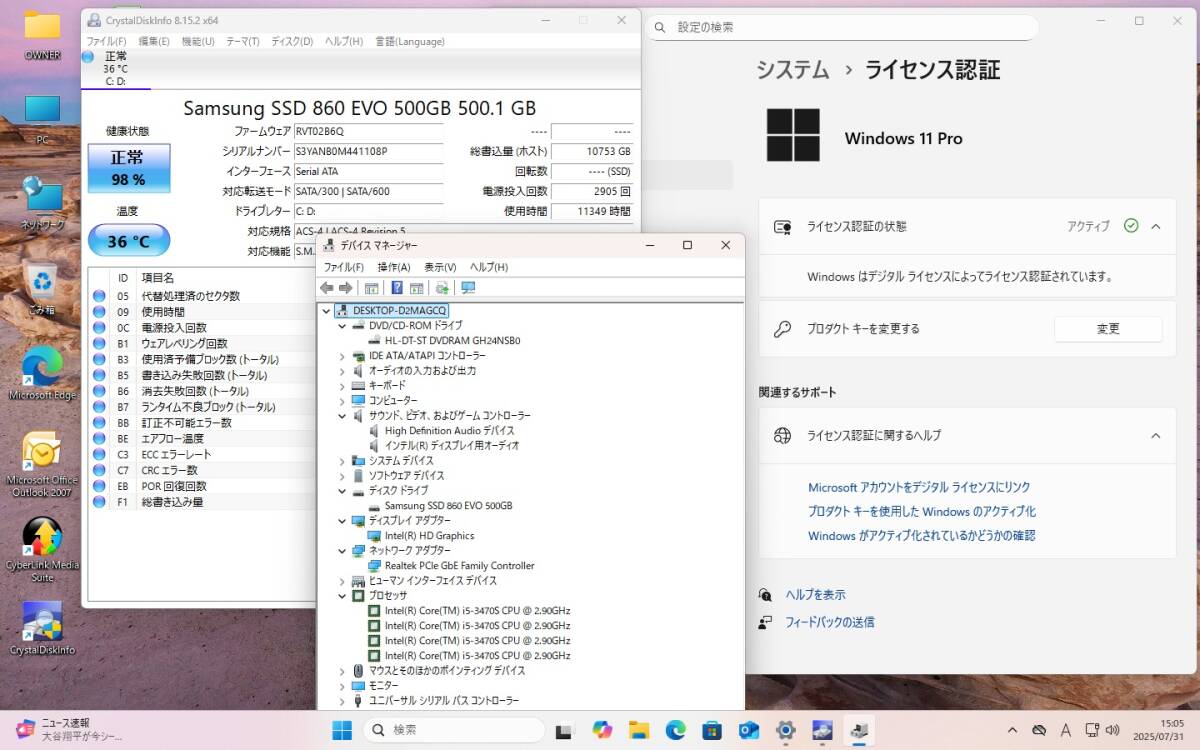Select the CrystalDiskInfo desktop shortcut
The height and width of the screenshot is (750, 1200).
pos(42,628)
